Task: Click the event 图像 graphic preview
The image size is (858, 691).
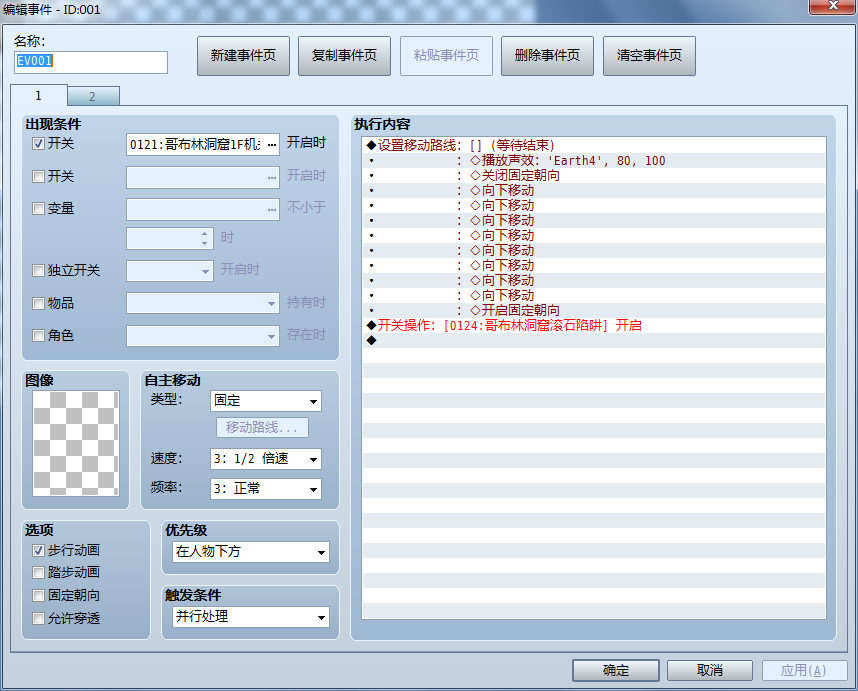Action: click(x=76, y=443)
